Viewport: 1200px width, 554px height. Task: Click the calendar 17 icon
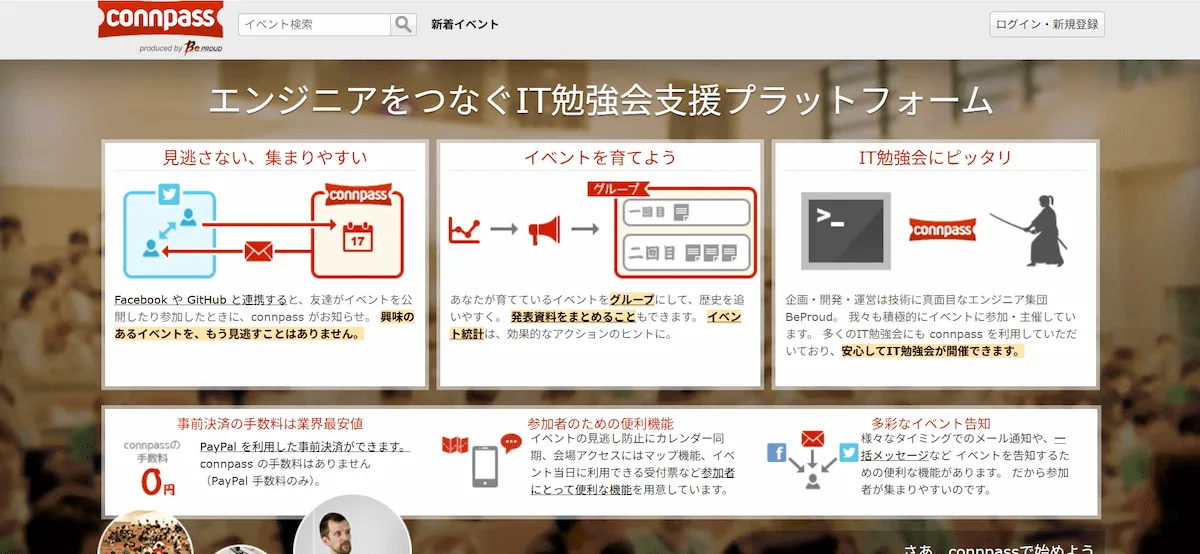click(x=356, y=239)
